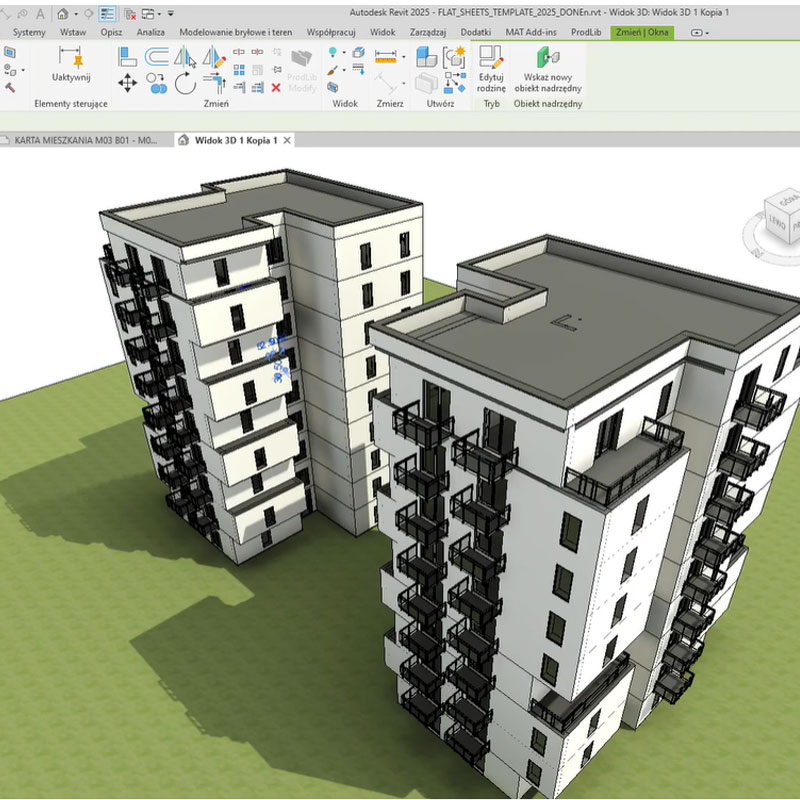
Task: Close the Widok 3D 1 Kopia 1 tab
Action: (x=288, y=141)
